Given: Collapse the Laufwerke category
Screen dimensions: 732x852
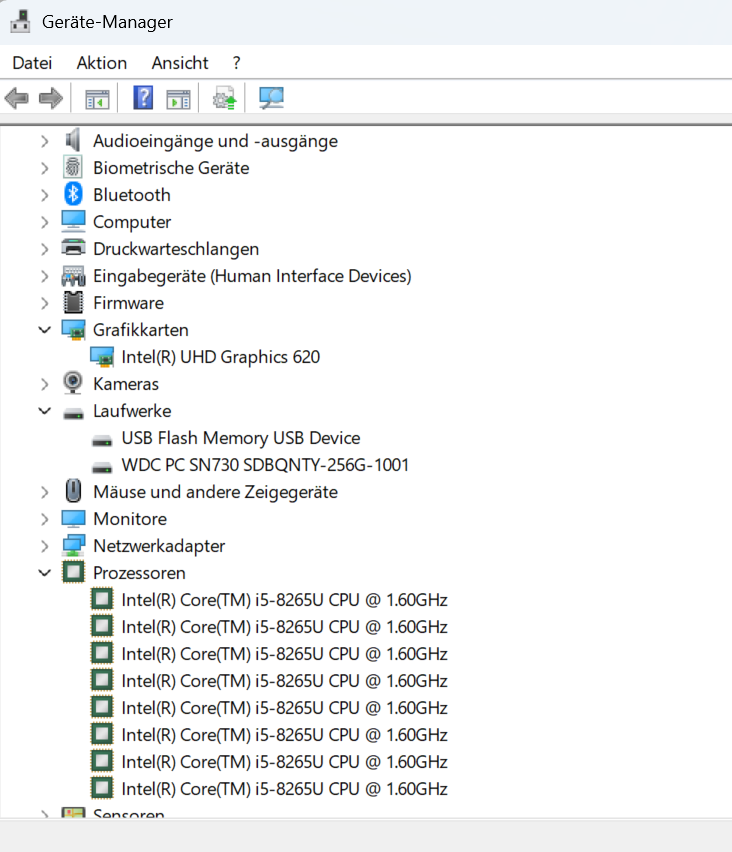Looking at the screenshot, I should point(45,411).
